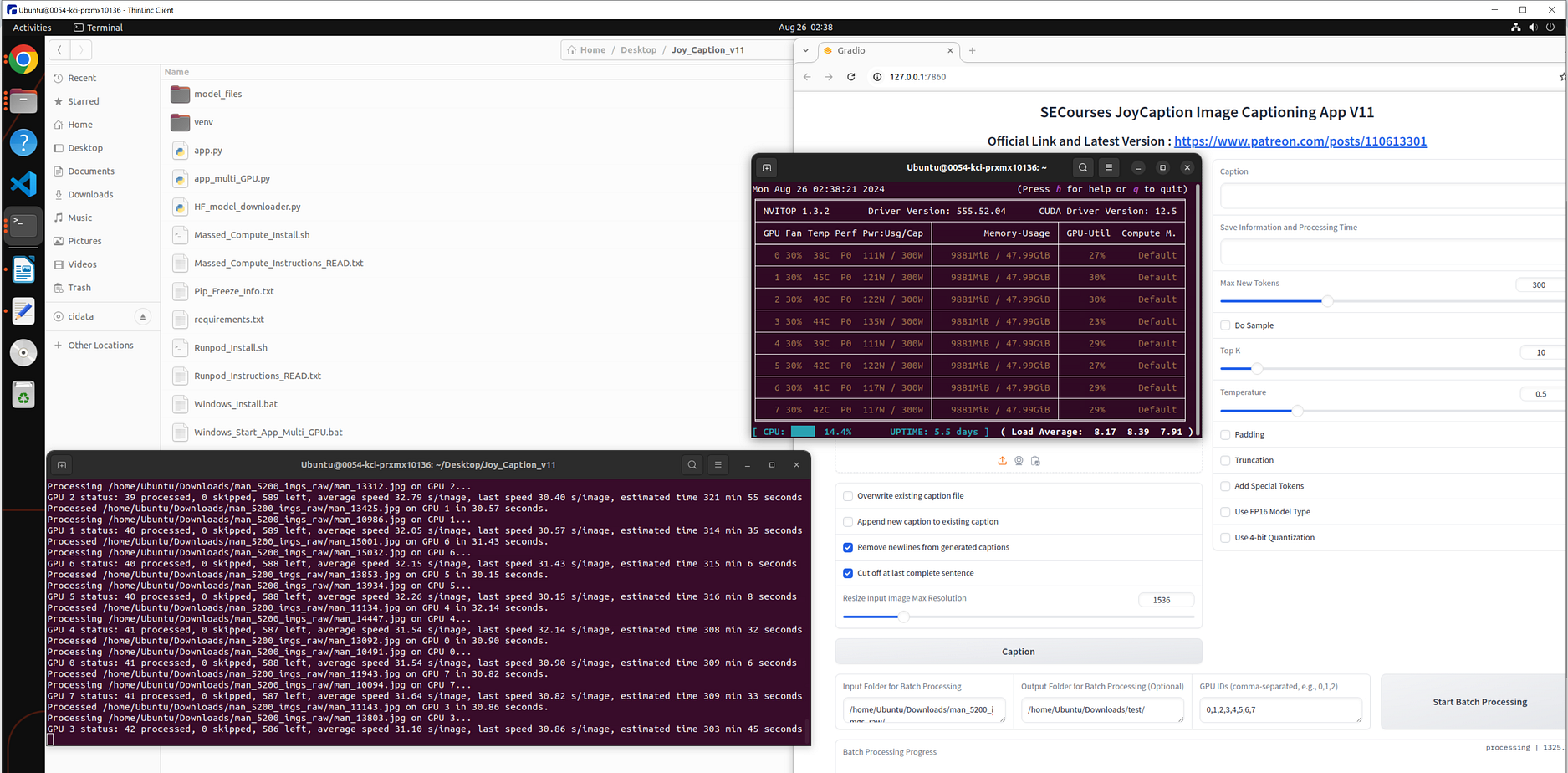Click the GPU IDs input field
Image resolution: width=1568 pixels, height=773 pixels.
[1280, 710]
